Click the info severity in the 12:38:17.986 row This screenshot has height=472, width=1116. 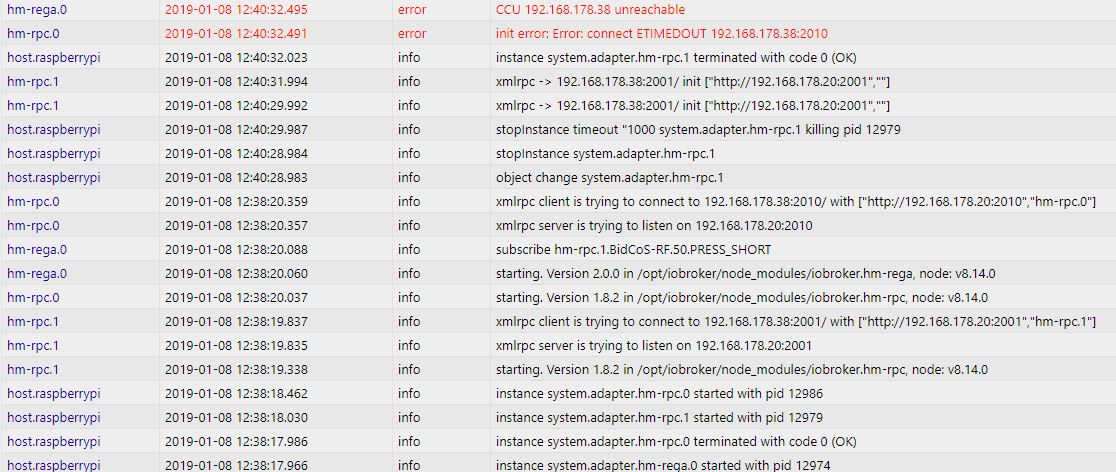pos(409,441)
